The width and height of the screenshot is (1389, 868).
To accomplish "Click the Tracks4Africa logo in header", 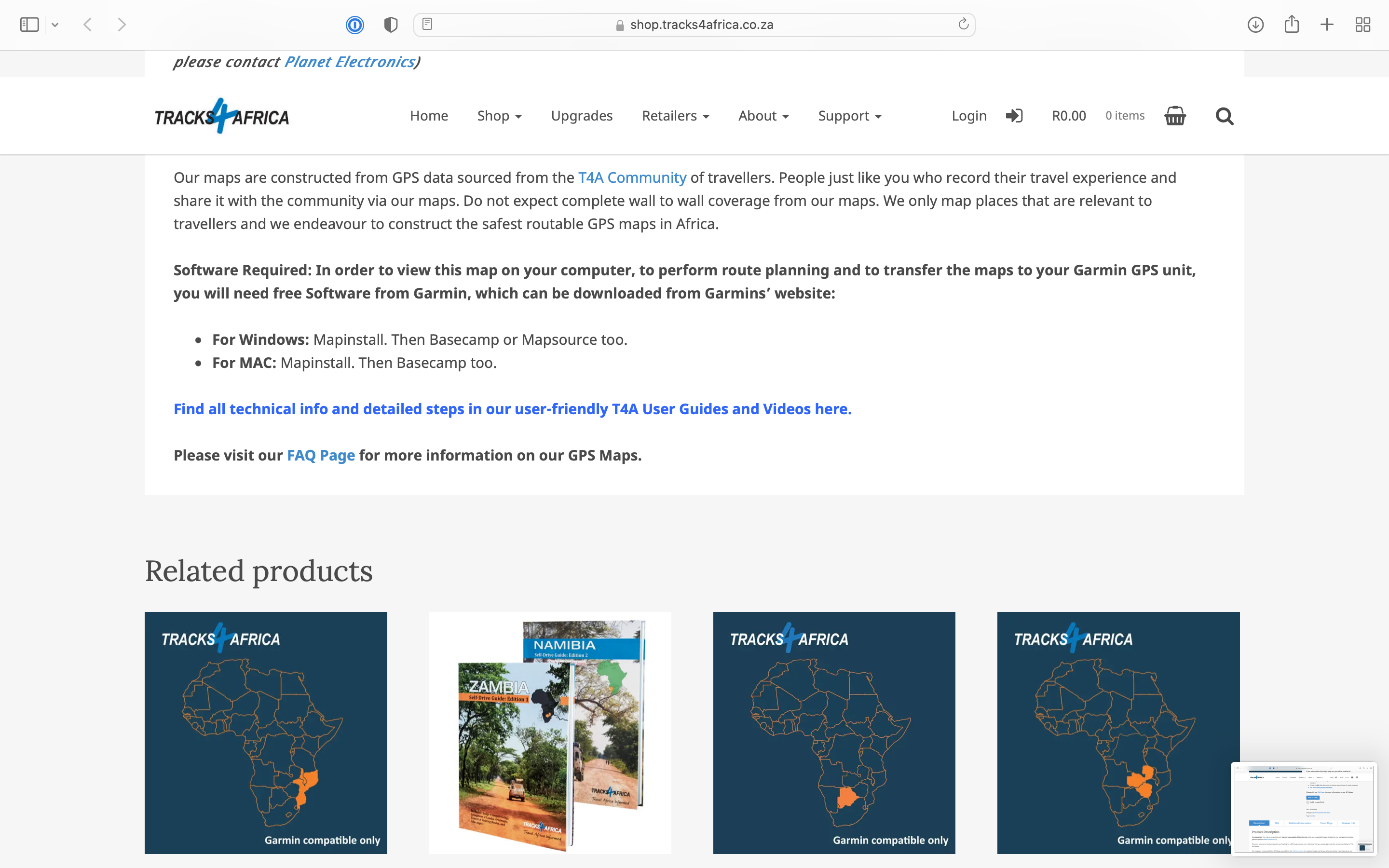I will [221, 116].
